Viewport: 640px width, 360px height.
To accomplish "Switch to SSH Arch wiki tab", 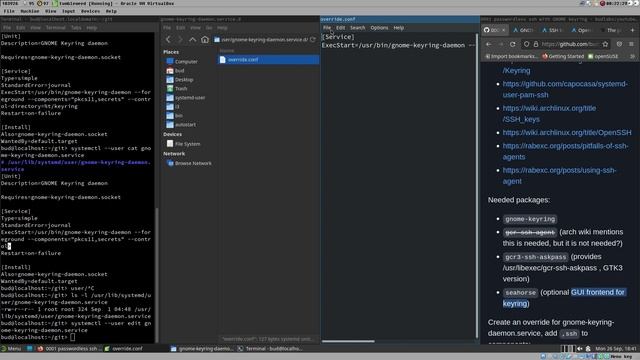I will 552,30.
